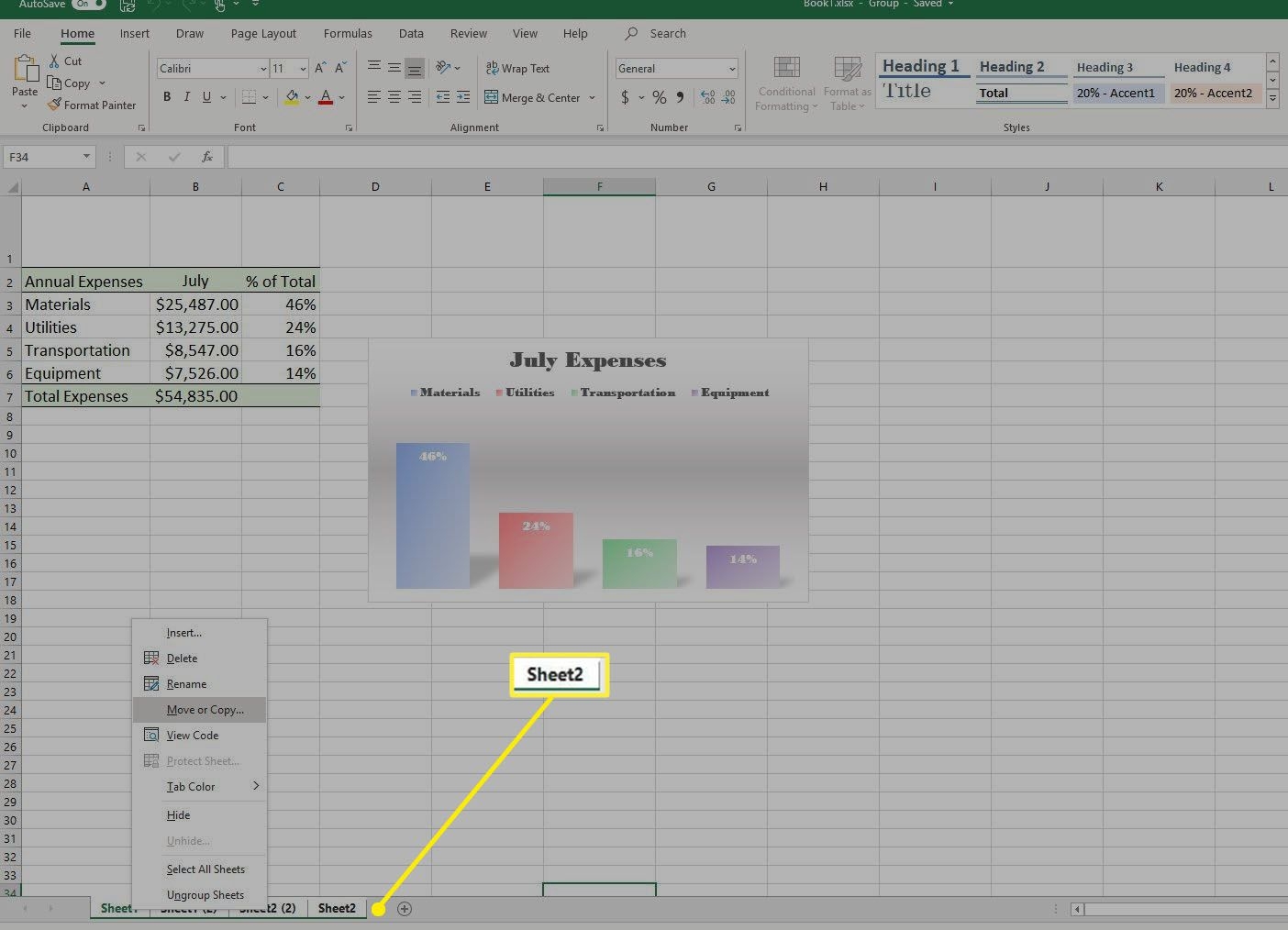Open the Page Layout ribbon tab
The height and width of the screenshot is (930, 1288).
263,34
